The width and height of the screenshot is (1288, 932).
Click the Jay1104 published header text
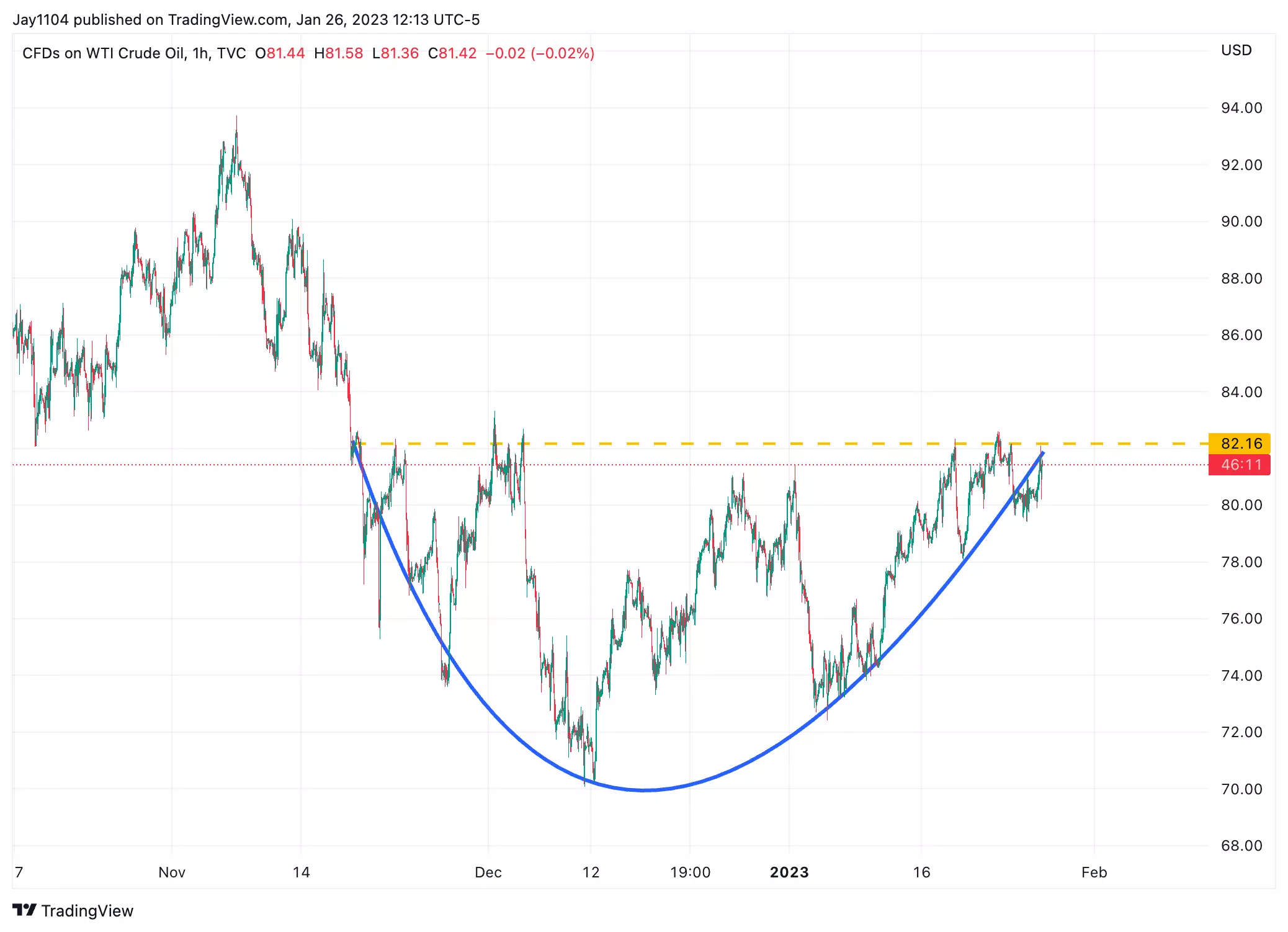246,20
